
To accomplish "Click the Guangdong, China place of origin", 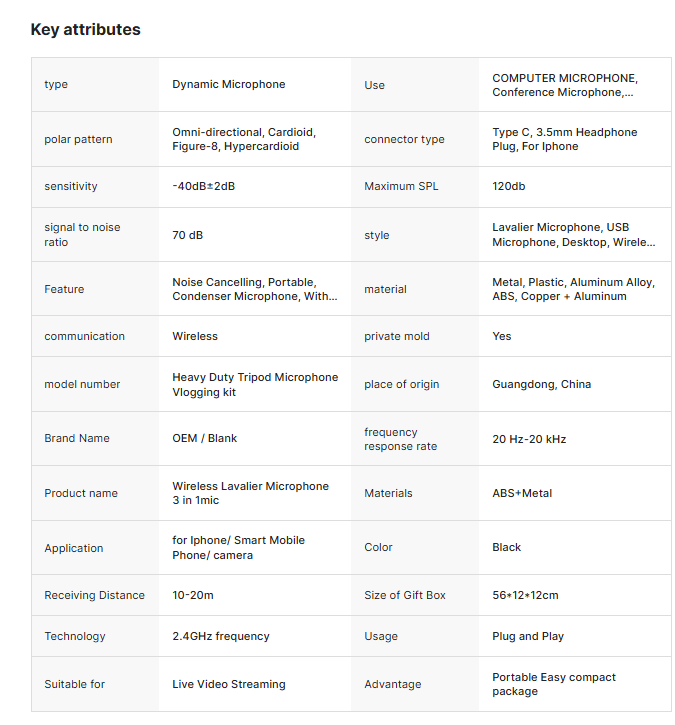I will [x=541, y=385].
